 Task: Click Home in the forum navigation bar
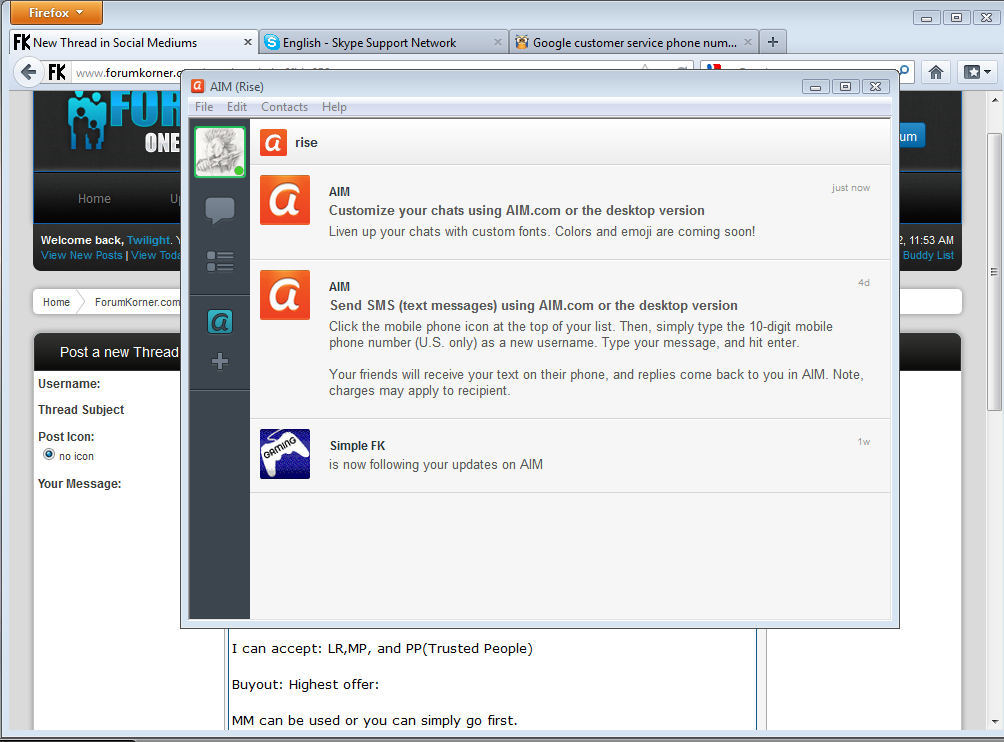click(x=94, y=198)
